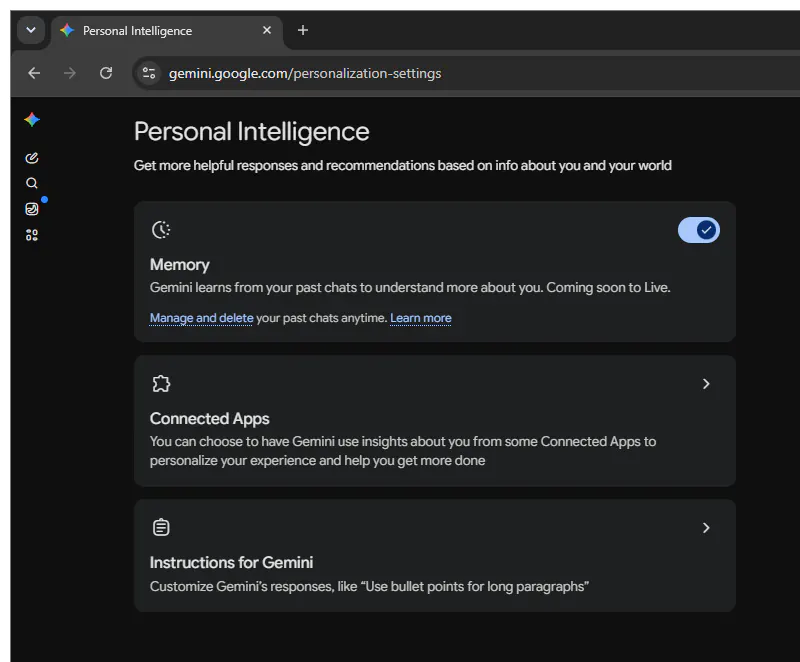The height and width of the screenshot is (662, 800).
Task: Turn off the Memory toggle
Action: click(x=698, y=230)
